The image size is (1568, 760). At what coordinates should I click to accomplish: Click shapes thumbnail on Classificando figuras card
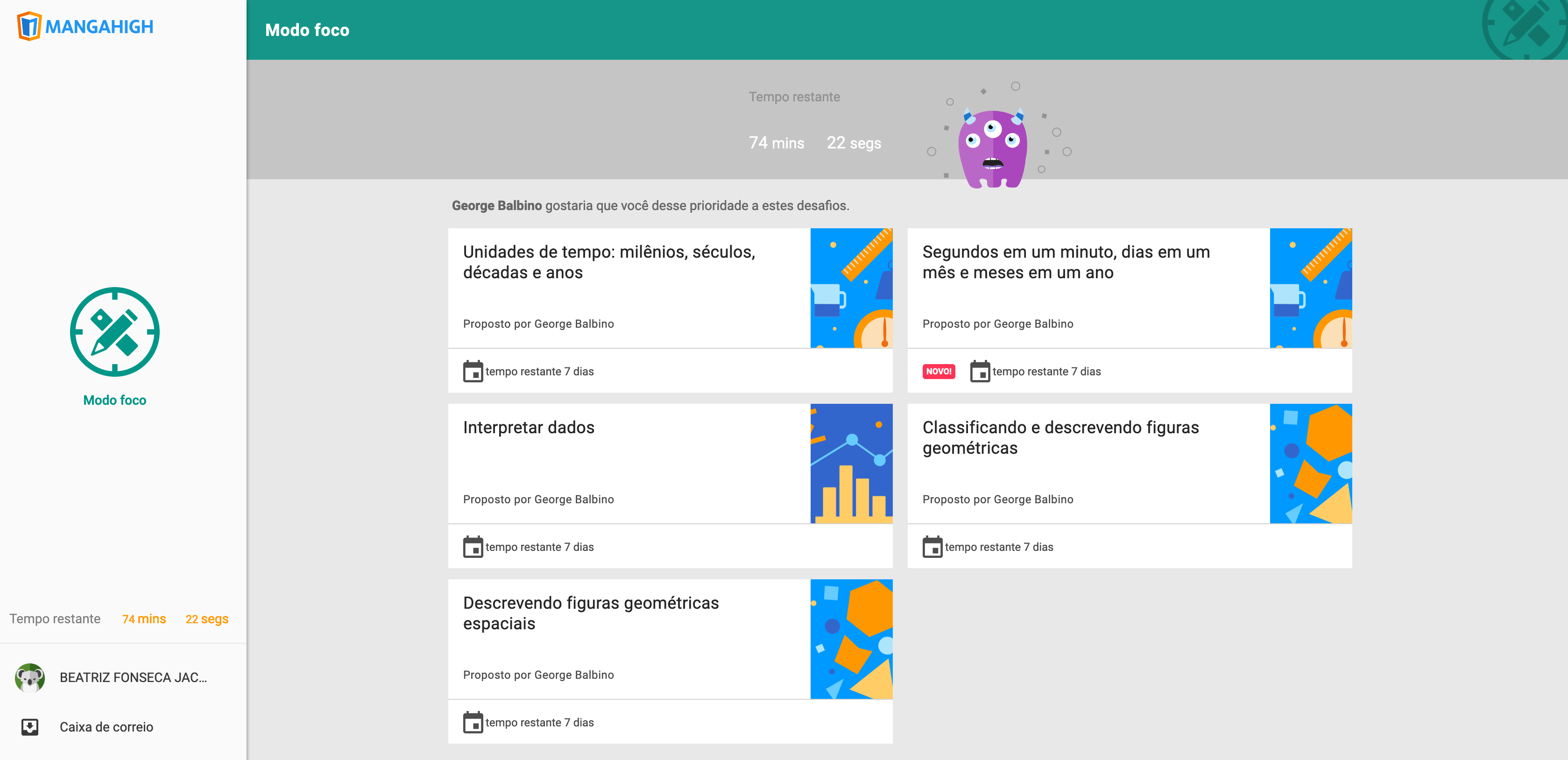point(1311,464)
